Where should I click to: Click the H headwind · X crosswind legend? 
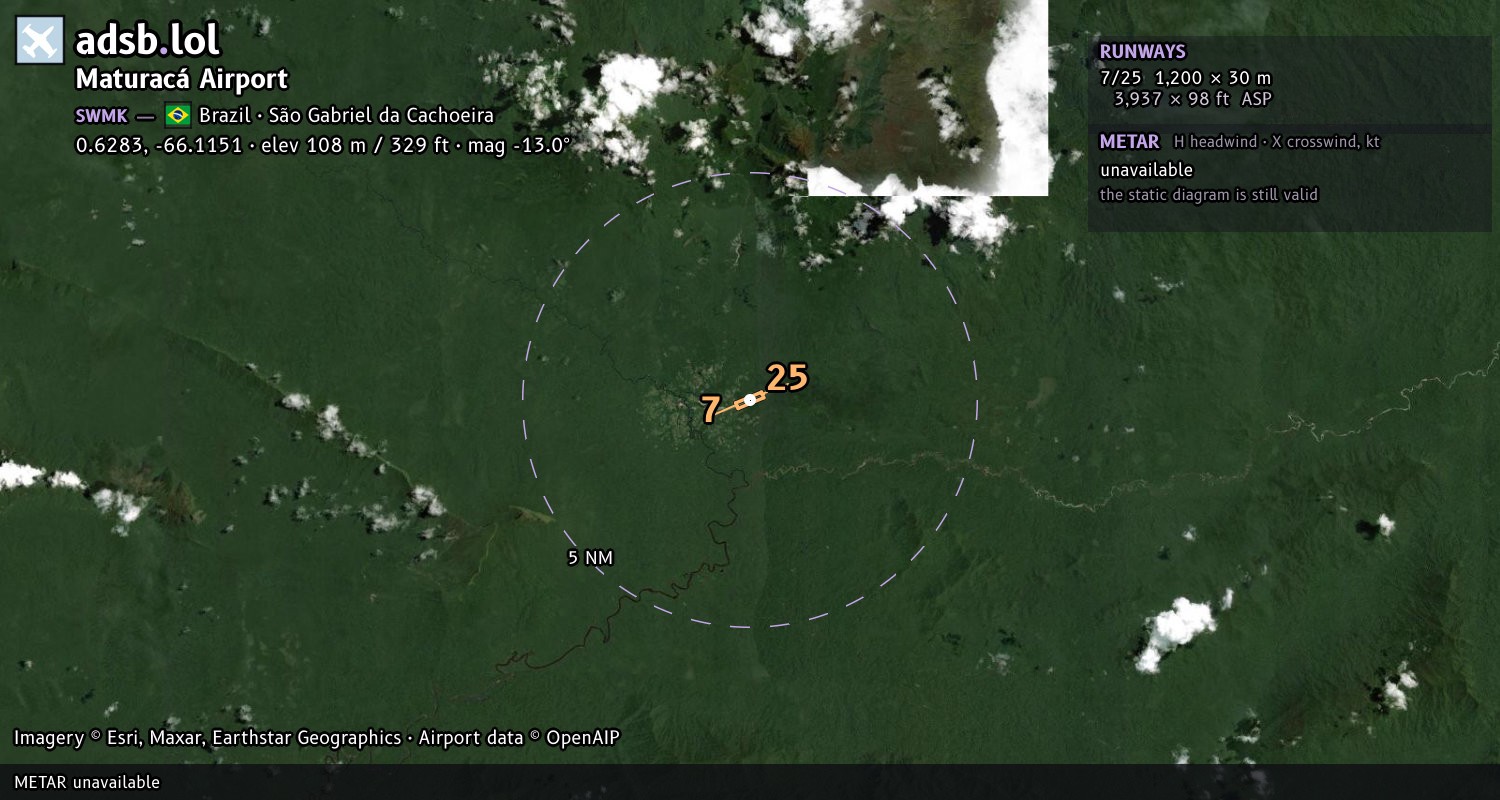pos(1277,142)
